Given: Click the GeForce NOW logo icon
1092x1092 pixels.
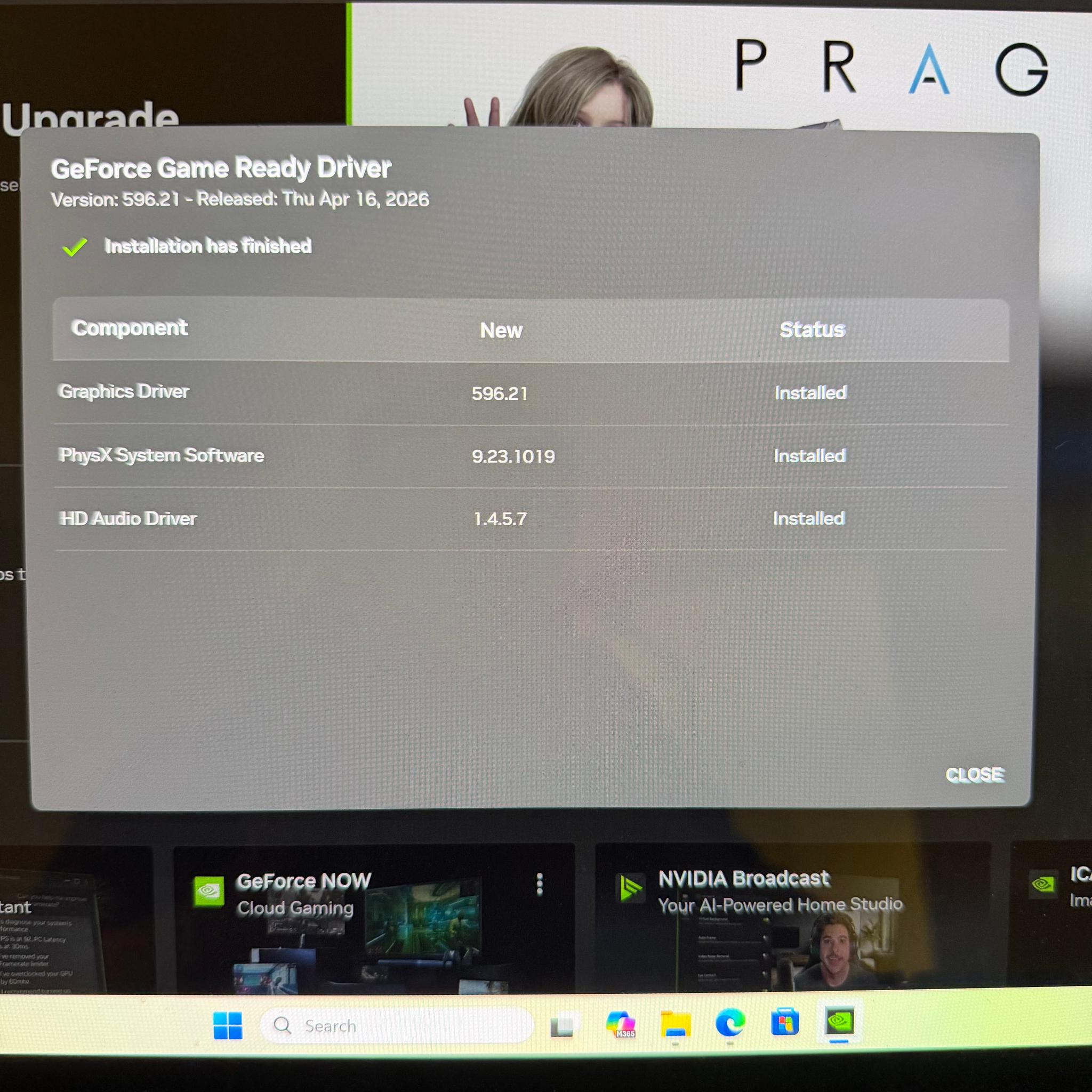Looking at the screenshot, I should pyautogui.click(x=208, y=892).
